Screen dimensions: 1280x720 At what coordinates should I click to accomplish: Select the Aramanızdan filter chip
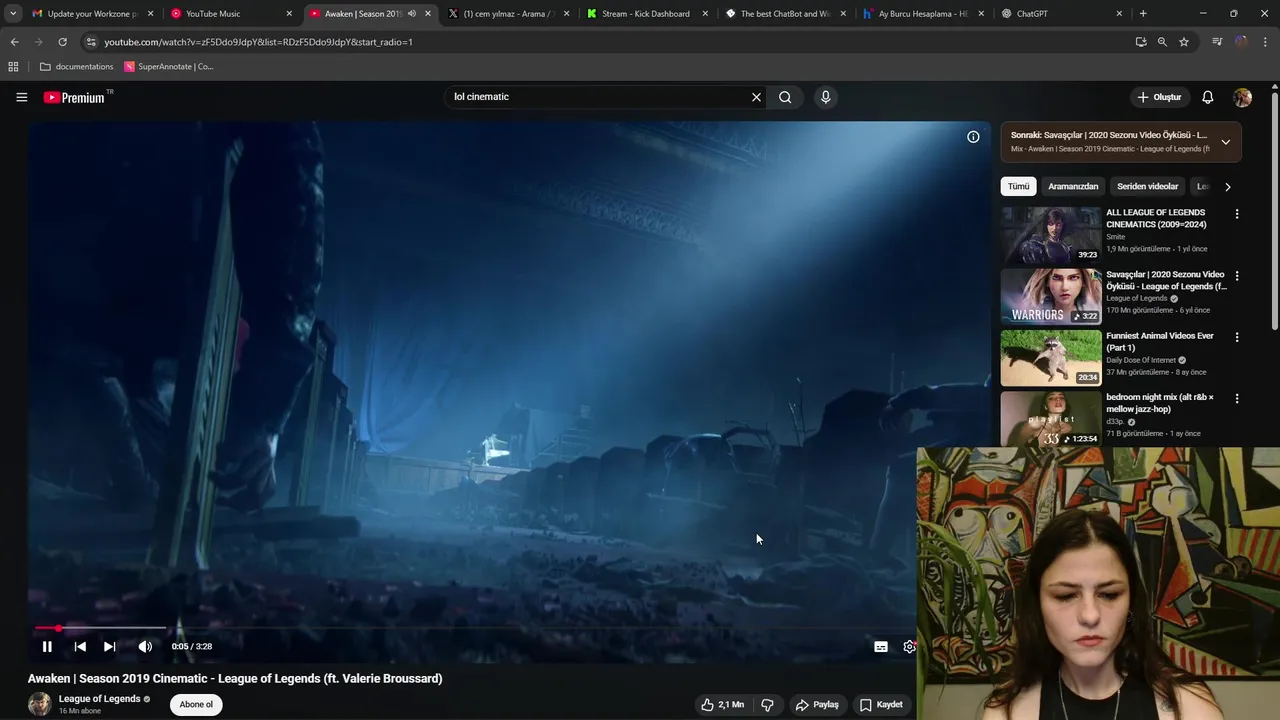pos(1073,186)
